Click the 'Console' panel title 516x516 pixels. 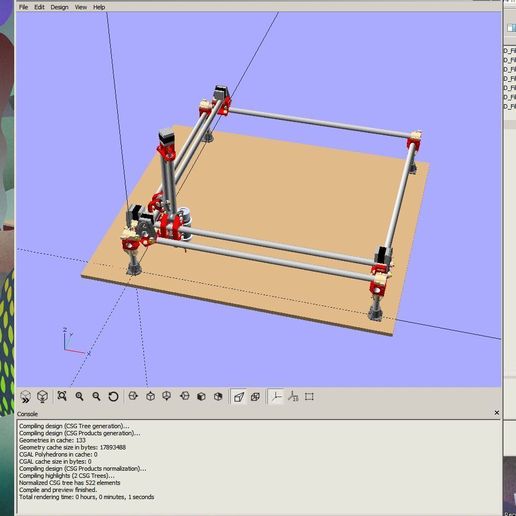tap(27, 414)
